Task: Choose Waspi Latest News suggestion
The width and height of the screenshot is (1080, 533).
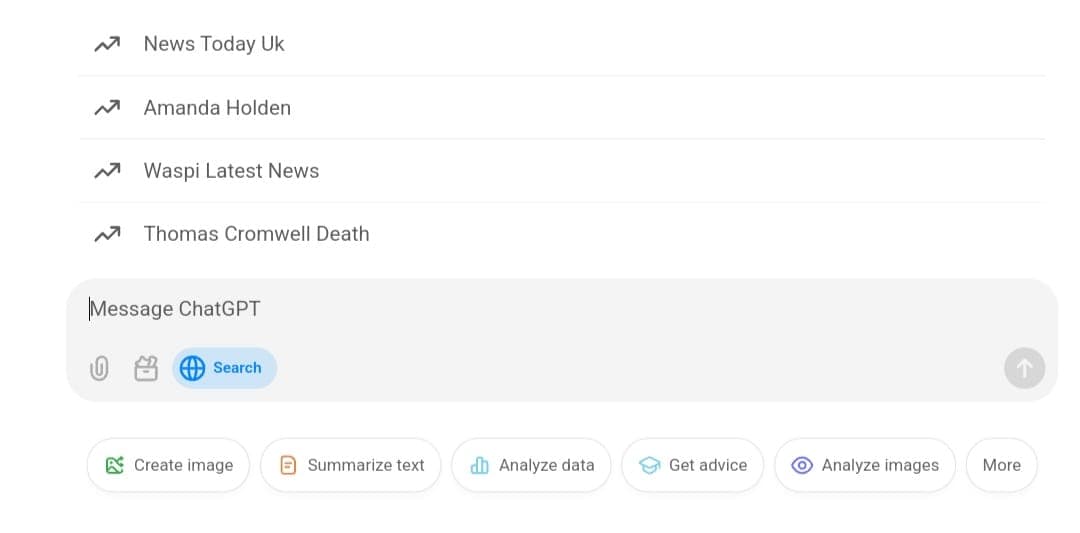Action: point(231,171)
